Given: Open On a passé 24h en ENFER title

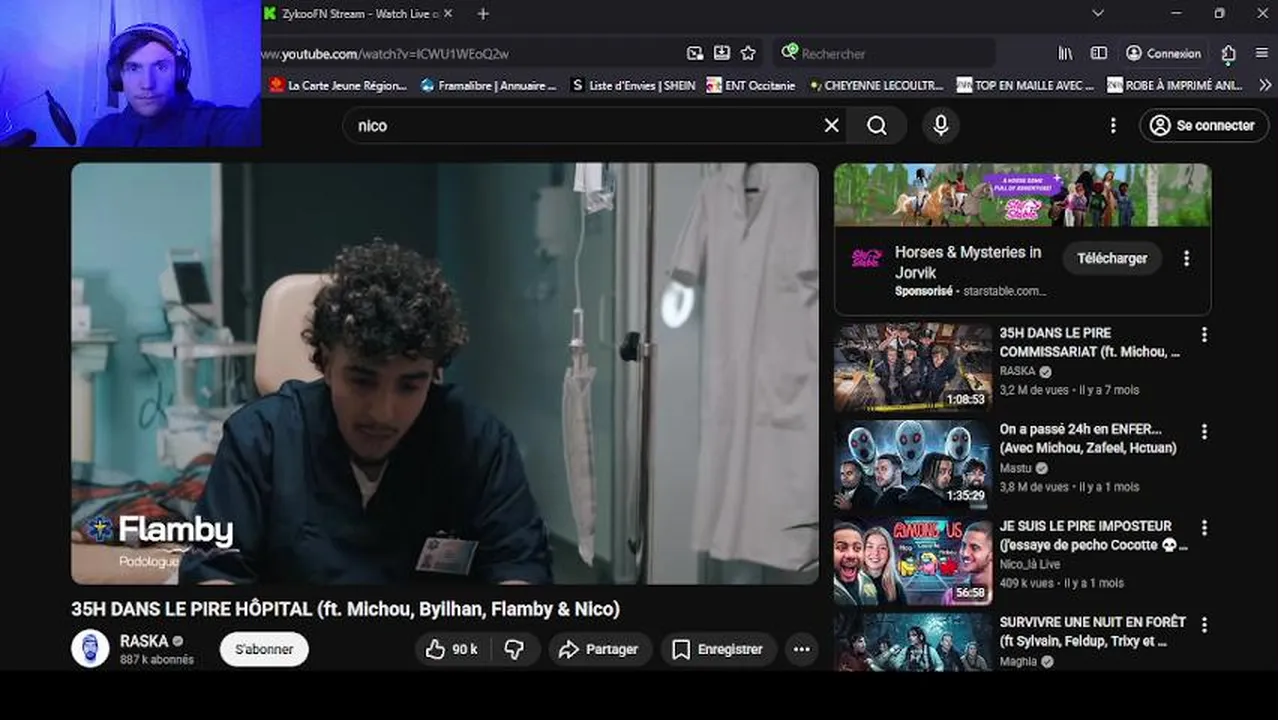Looking at the screenshot, I should pos(1088,438).
